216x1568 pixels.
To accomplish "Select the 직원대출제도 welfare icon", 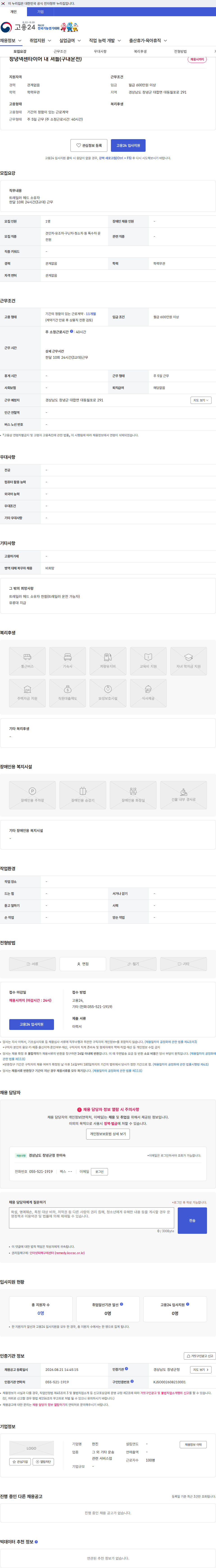I will pyautogui.click(x=67, y=693).
